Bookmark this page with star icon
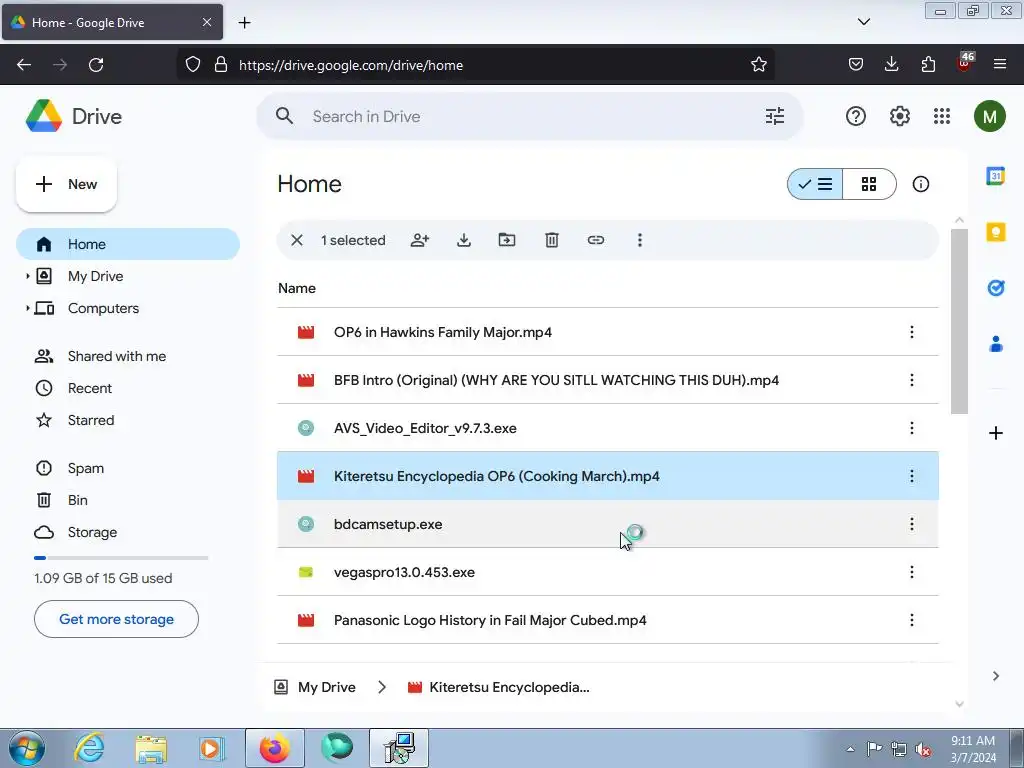Image resolution: width=1024 pixels, height=768 pixels. coord(758,64)
